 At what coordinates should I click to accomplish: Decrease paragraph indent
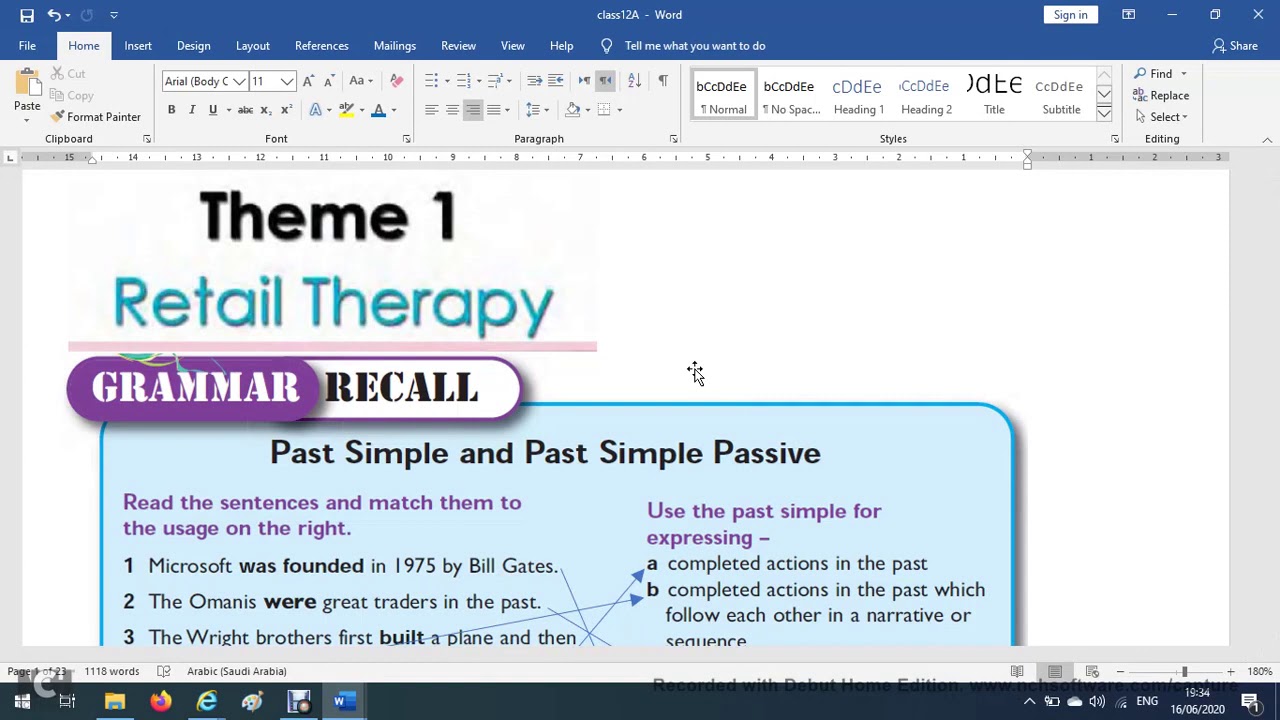point(534,81)
